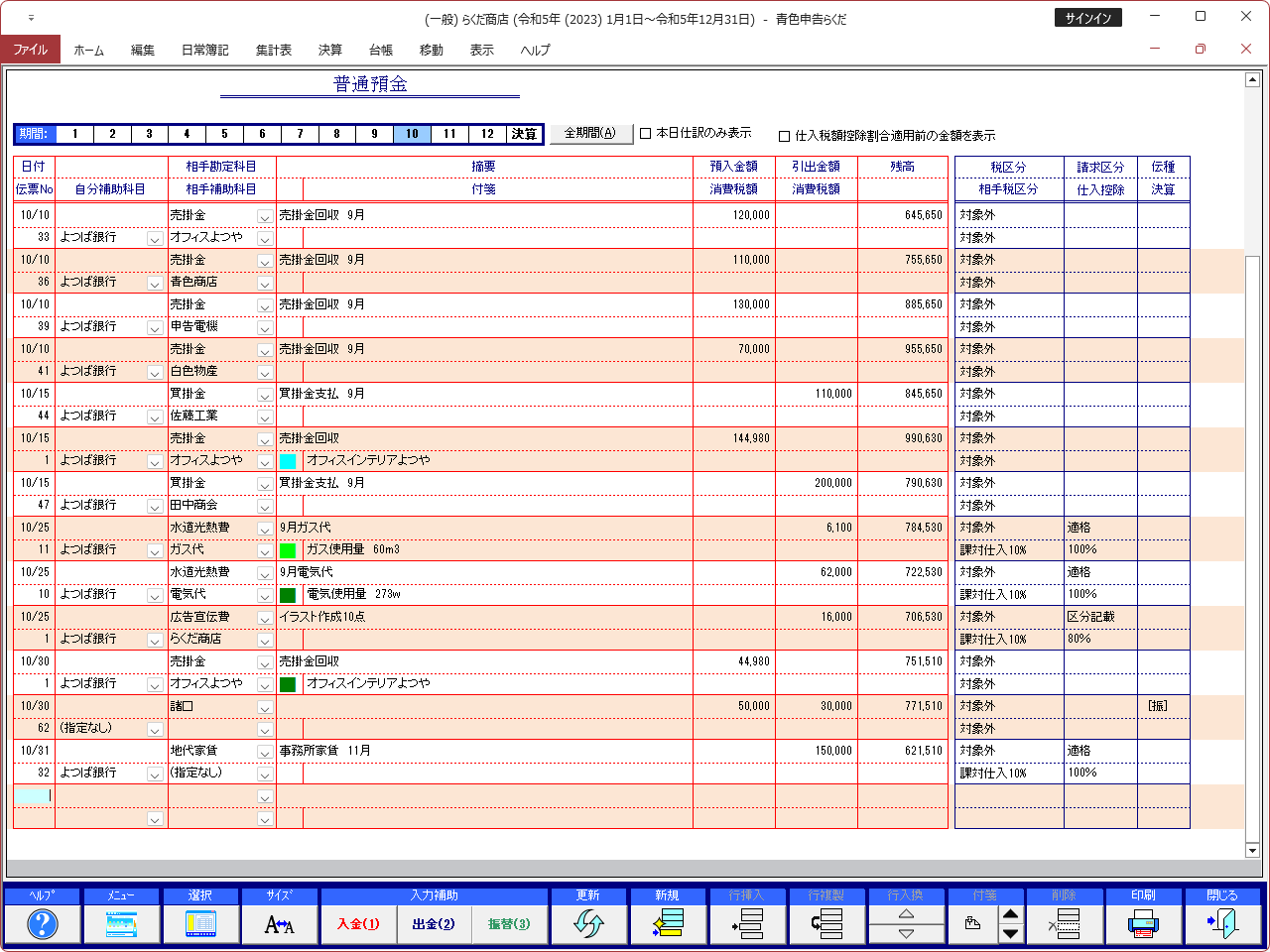The width and height of the screenshot is (1270, 952).
Task: Click dark green tag beside 電気使用量 273w
Action: [x=288, y=595]
